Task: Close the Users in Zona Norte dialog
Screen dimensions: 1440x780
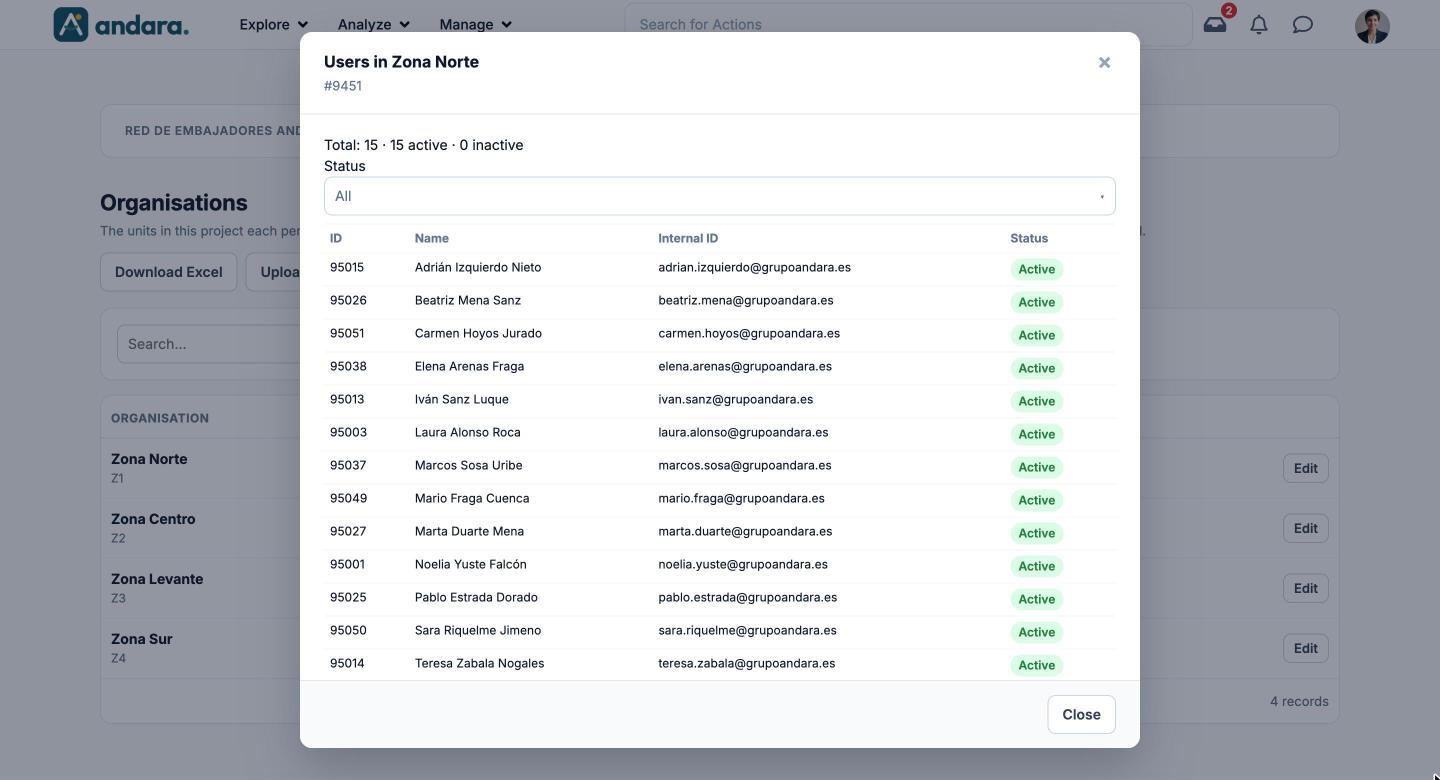Action: click(x=1104, y=62)
